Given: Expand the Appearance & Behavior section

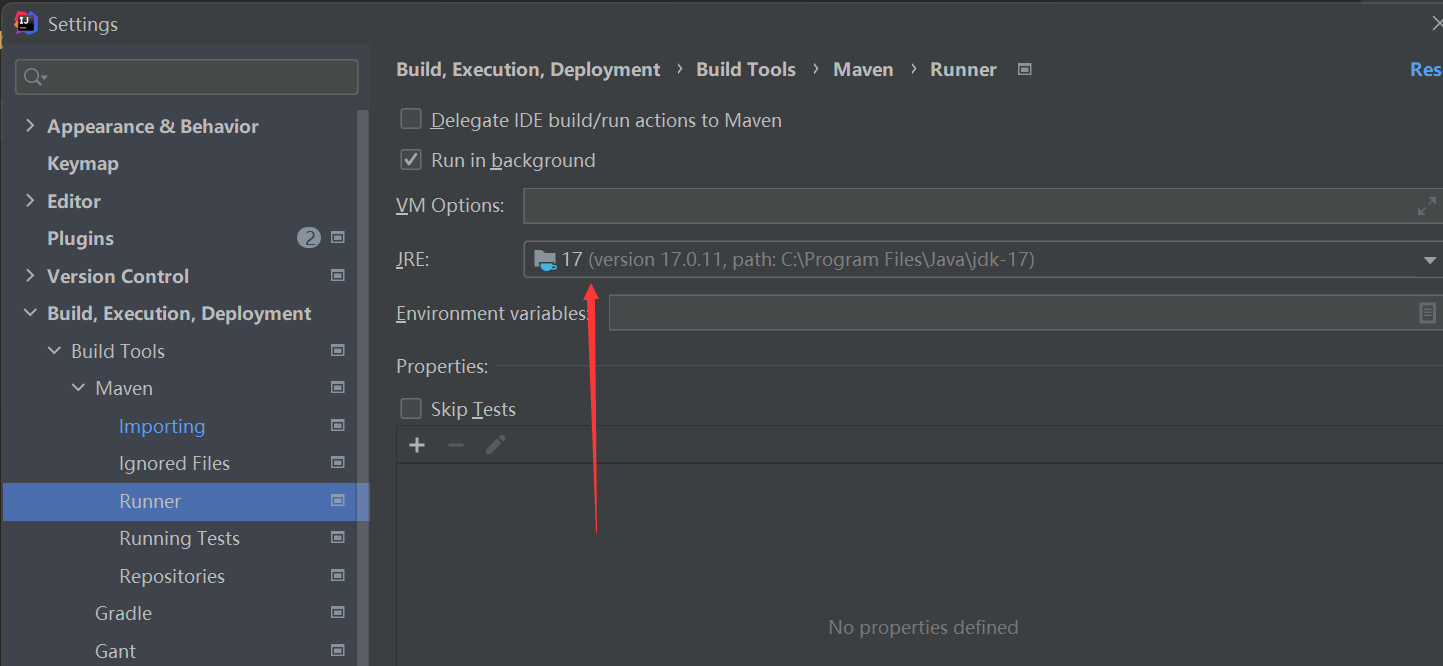Looking at the screenshot, I should [29, 126].
